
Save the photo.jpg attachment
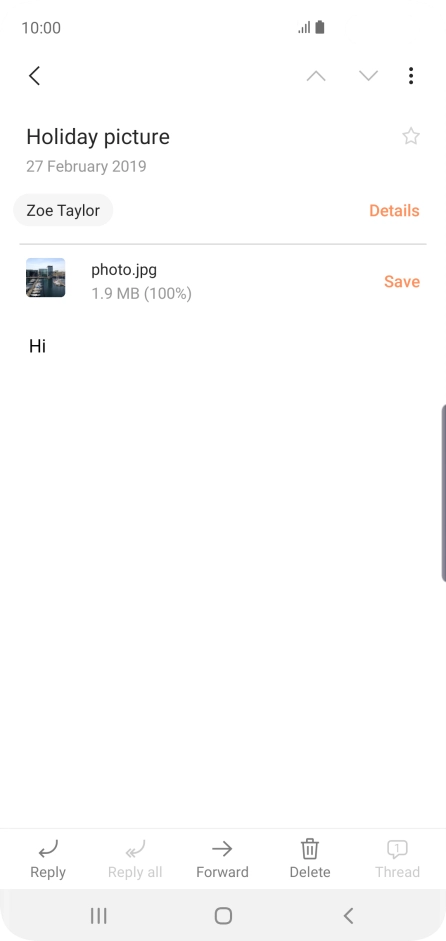pos(402,281)
